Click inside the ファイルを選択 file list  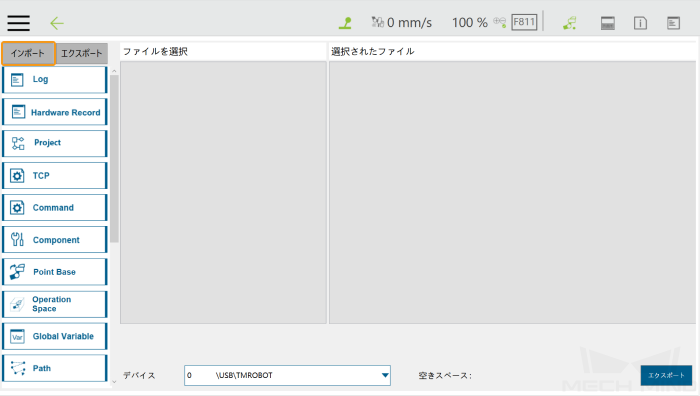223,192
